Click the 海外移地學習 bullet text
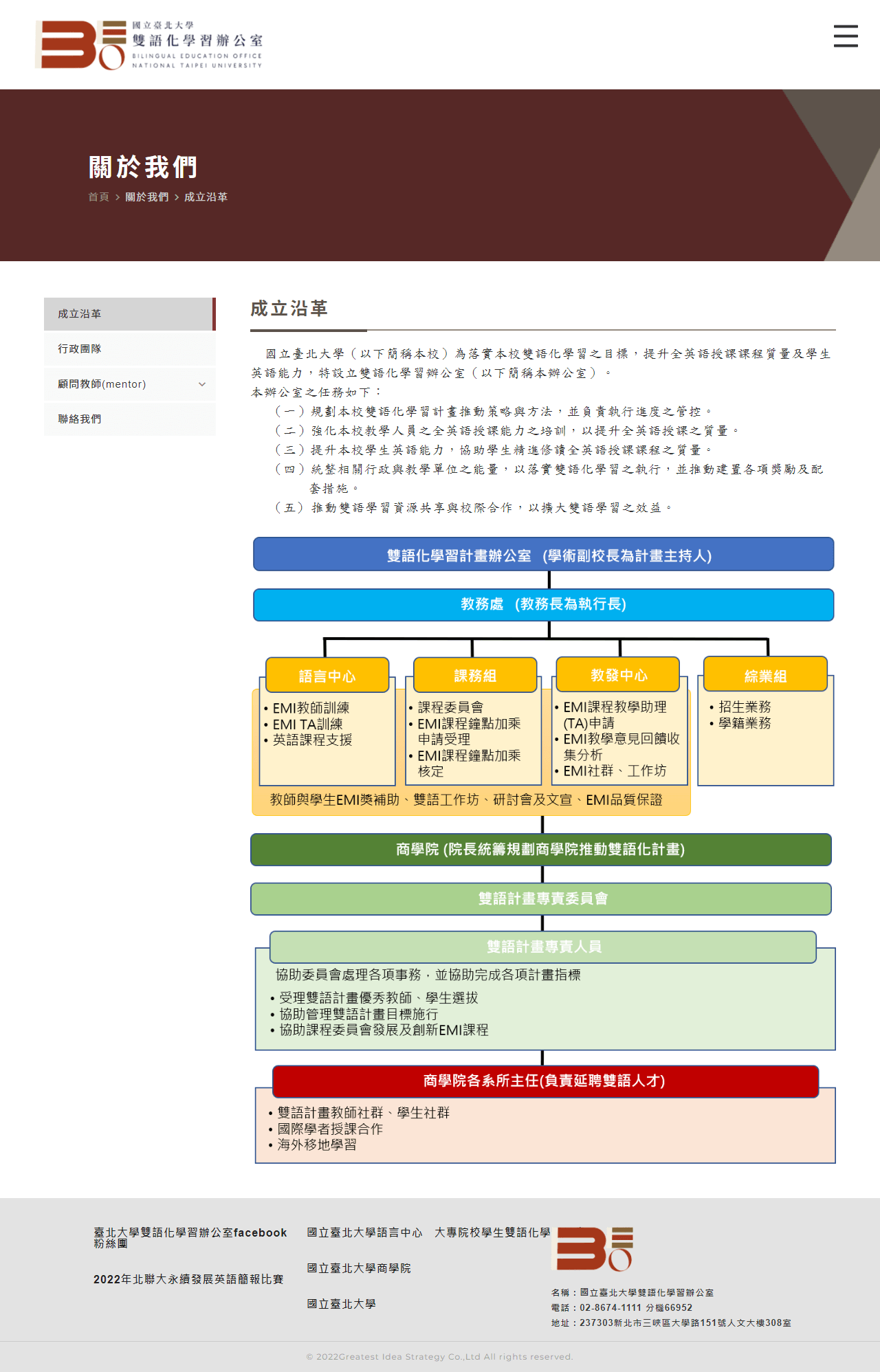The width and height of the screenshot is (880, 1372). 317,1144
